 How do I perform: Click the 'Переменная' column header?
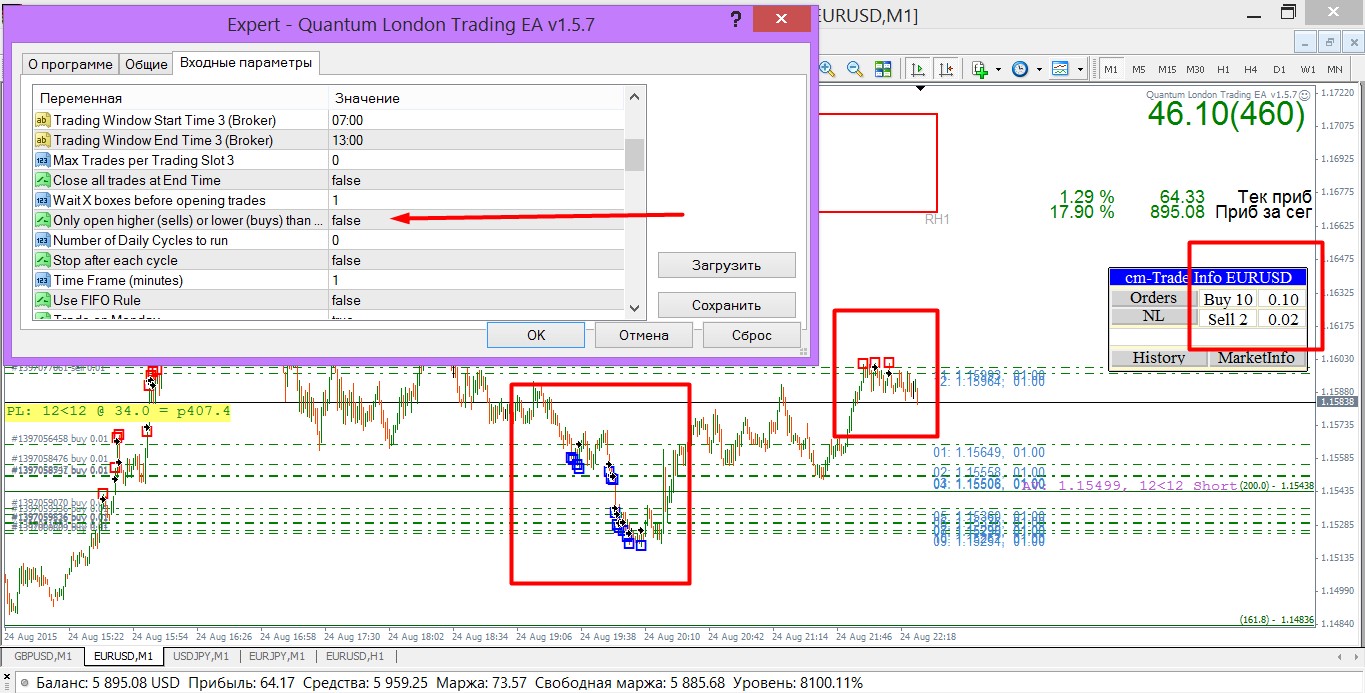coord(180,98)
